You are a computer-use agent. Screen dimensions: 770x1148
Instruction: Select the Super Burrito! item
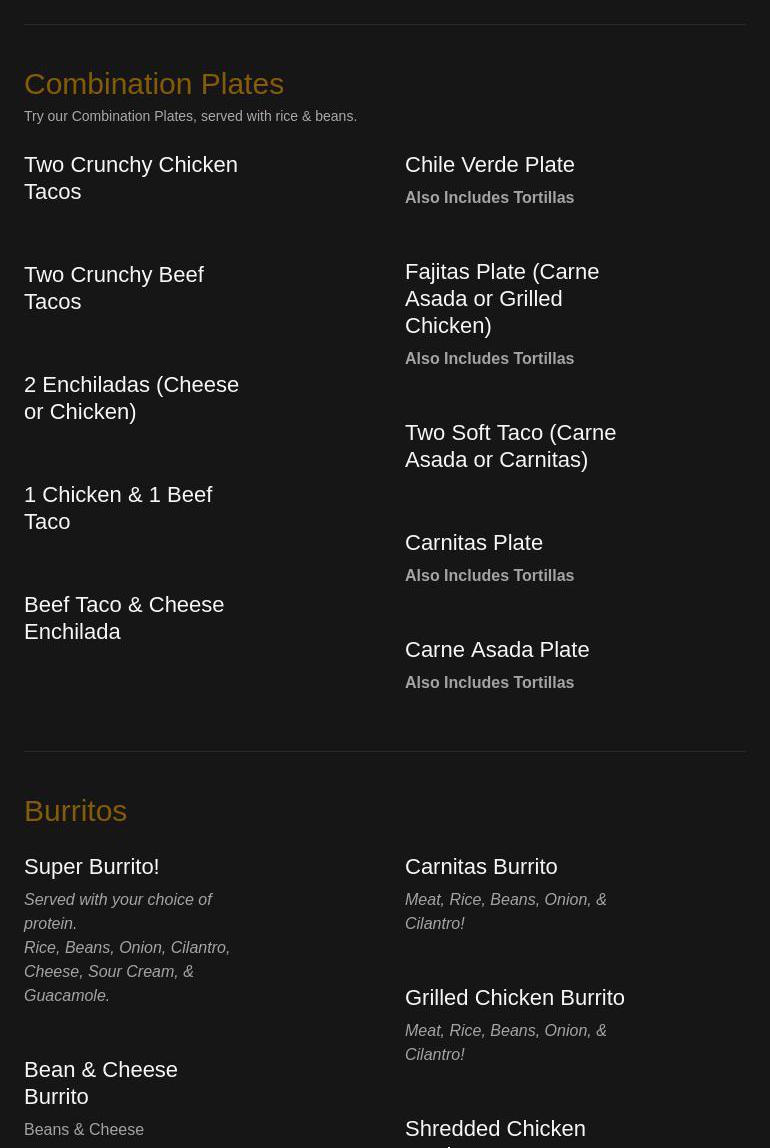click(91, 866)
